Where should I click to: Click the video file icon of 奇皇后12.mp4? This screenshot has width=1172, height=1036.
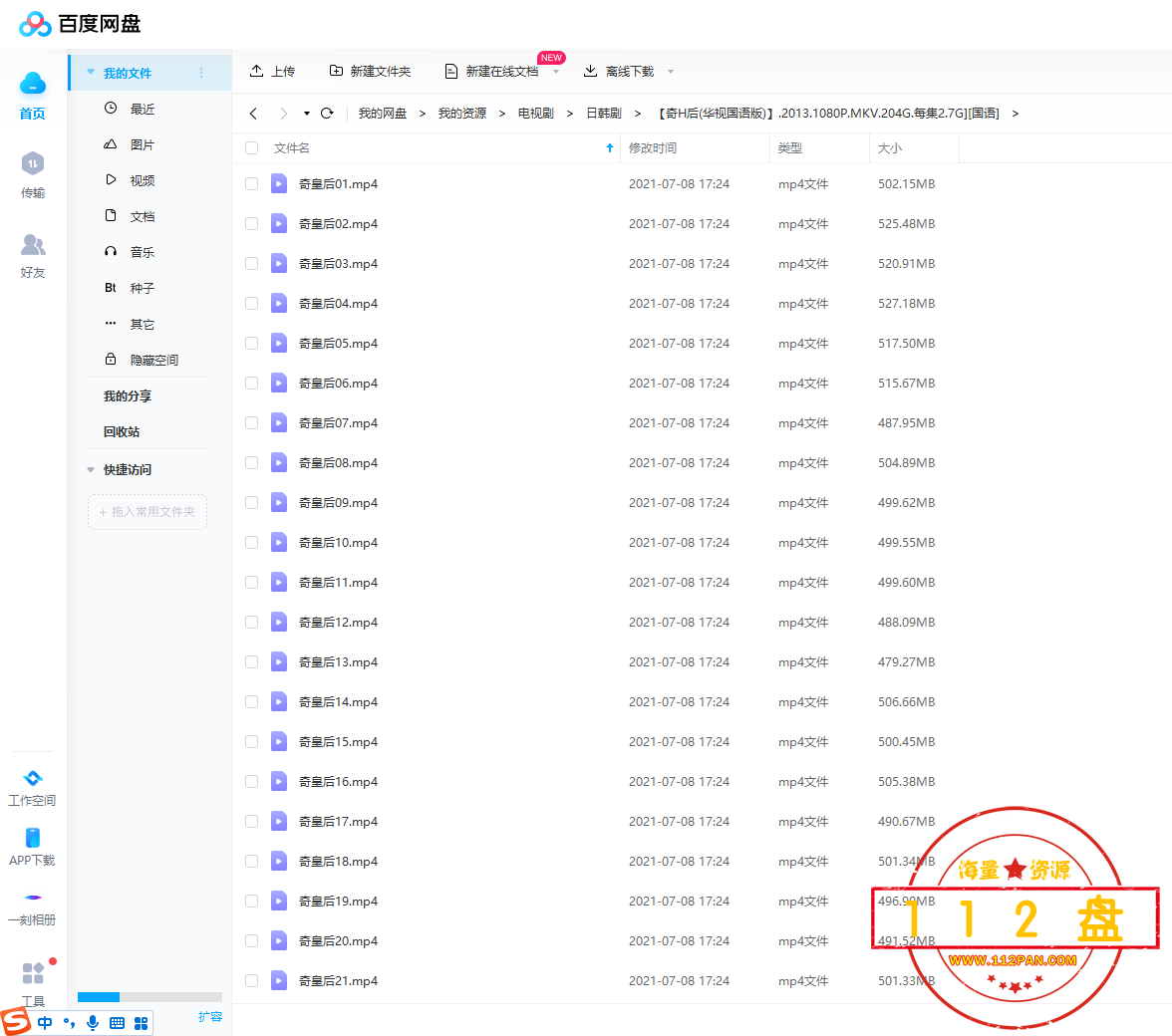tap(279, 623)
